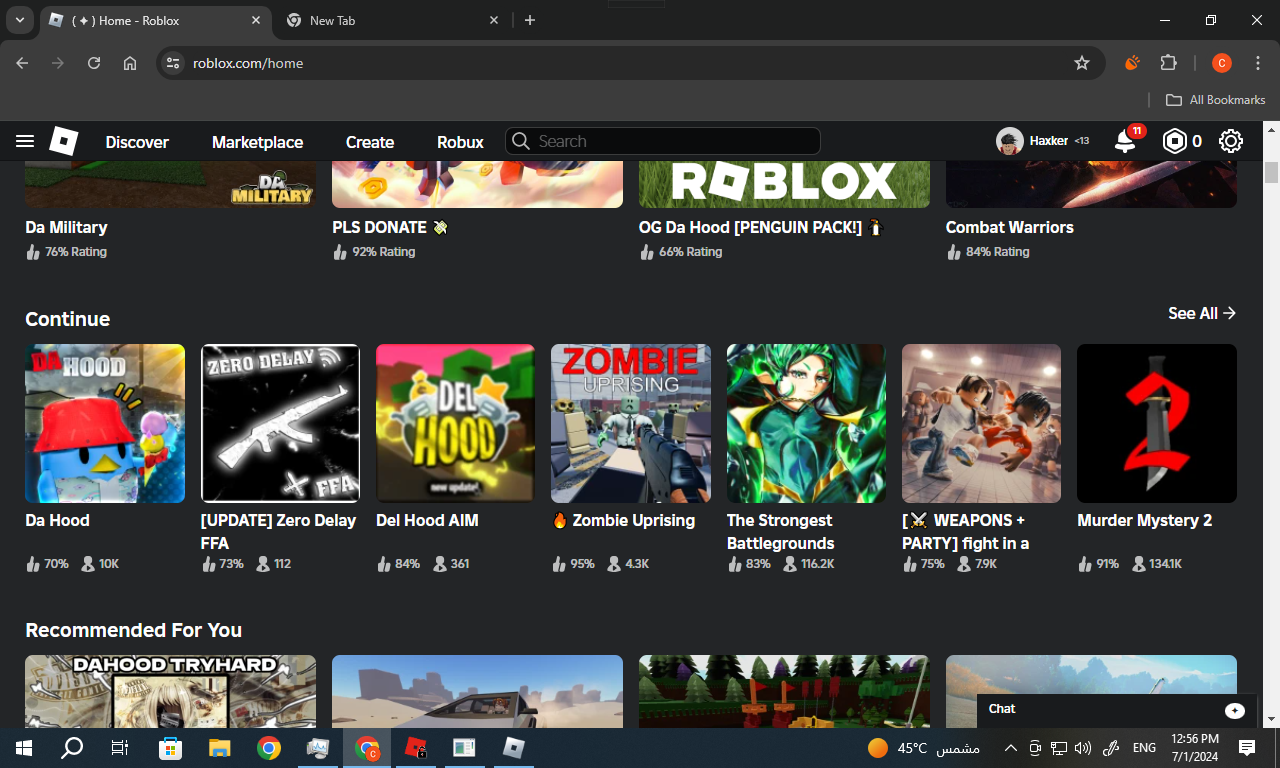Open the chat new-message icon
This screenshot has height=768, width=1280.
1235,710
